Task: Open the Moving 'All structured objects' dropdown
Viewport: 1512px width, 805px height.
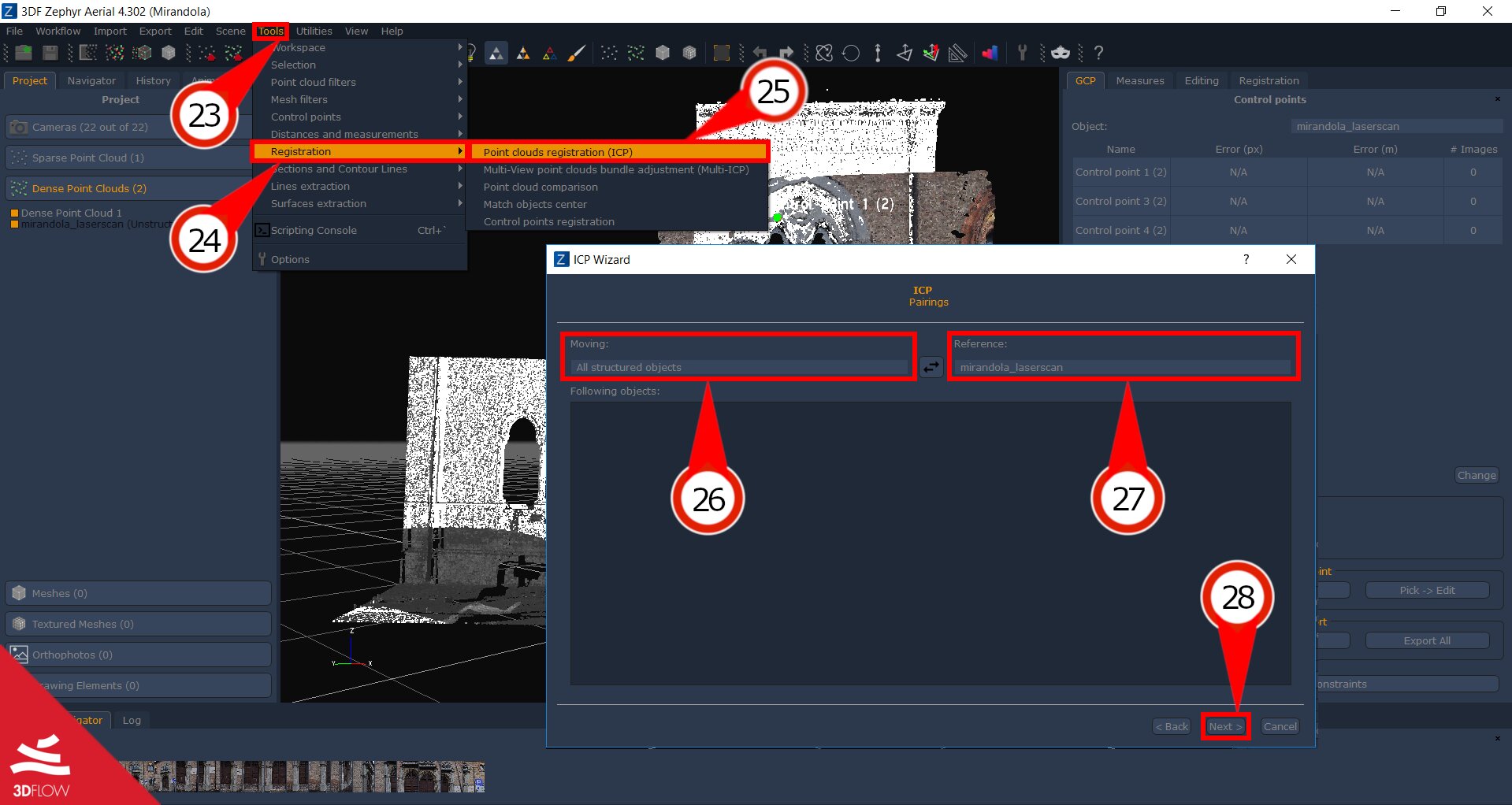Action: pyautogui.click(x=741, y=367)
